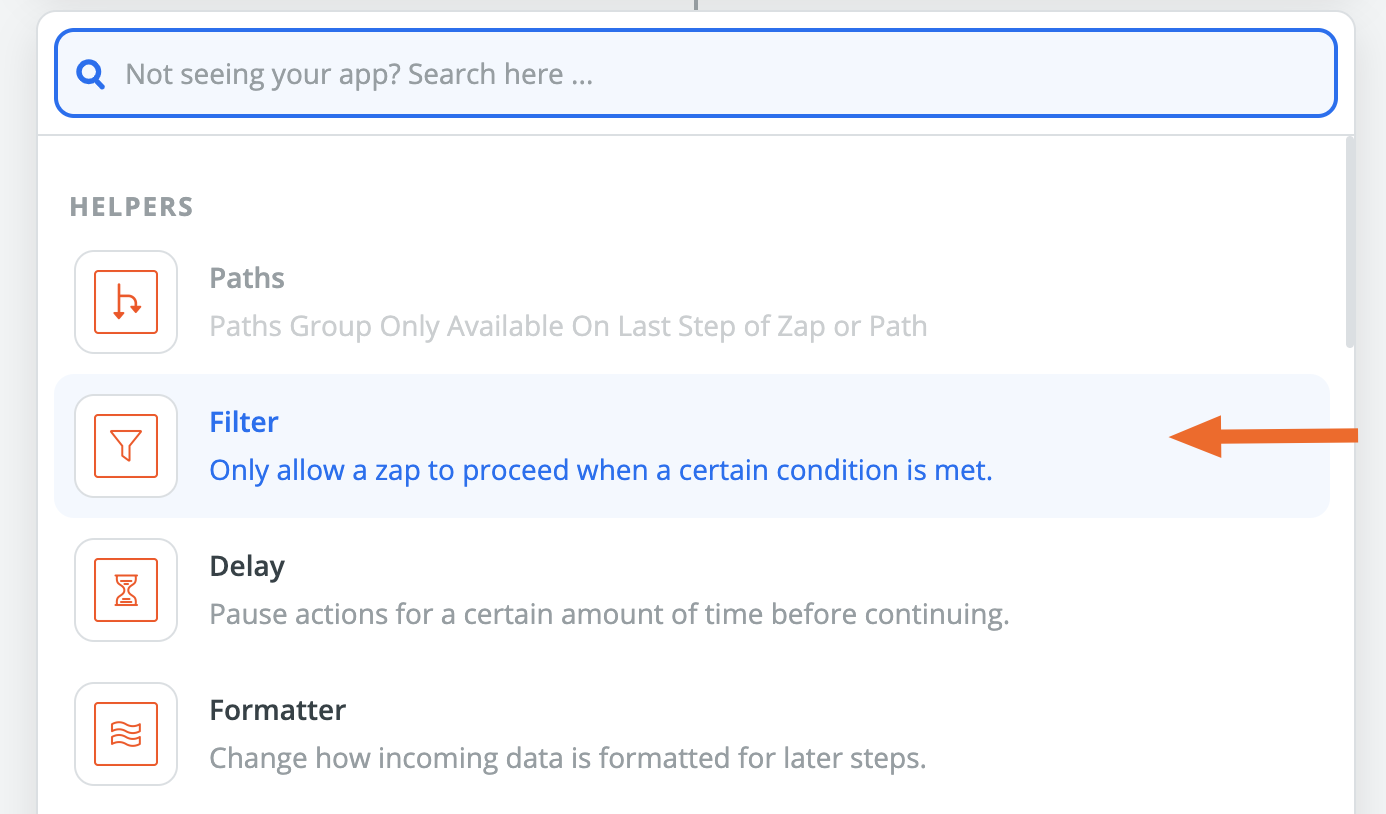Click the Filter funnel icon

point(126,446)
